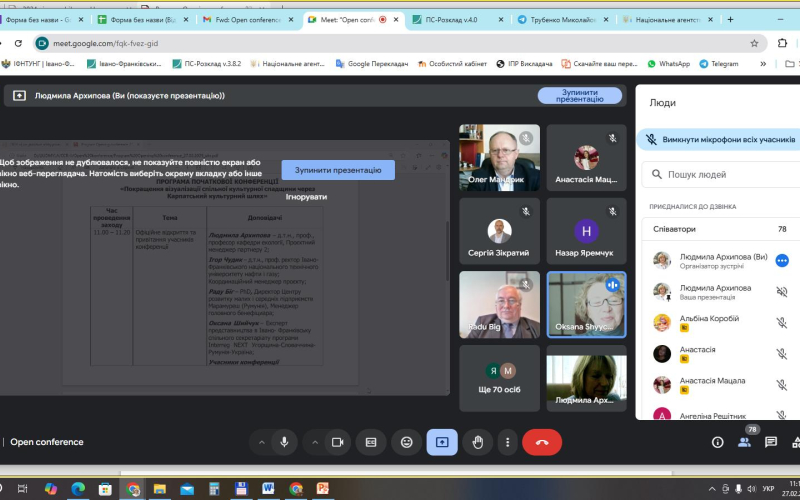Click 'Ігнорувати' link in overlay
This screenshot has width=800, height=500.
pos(306,196)
